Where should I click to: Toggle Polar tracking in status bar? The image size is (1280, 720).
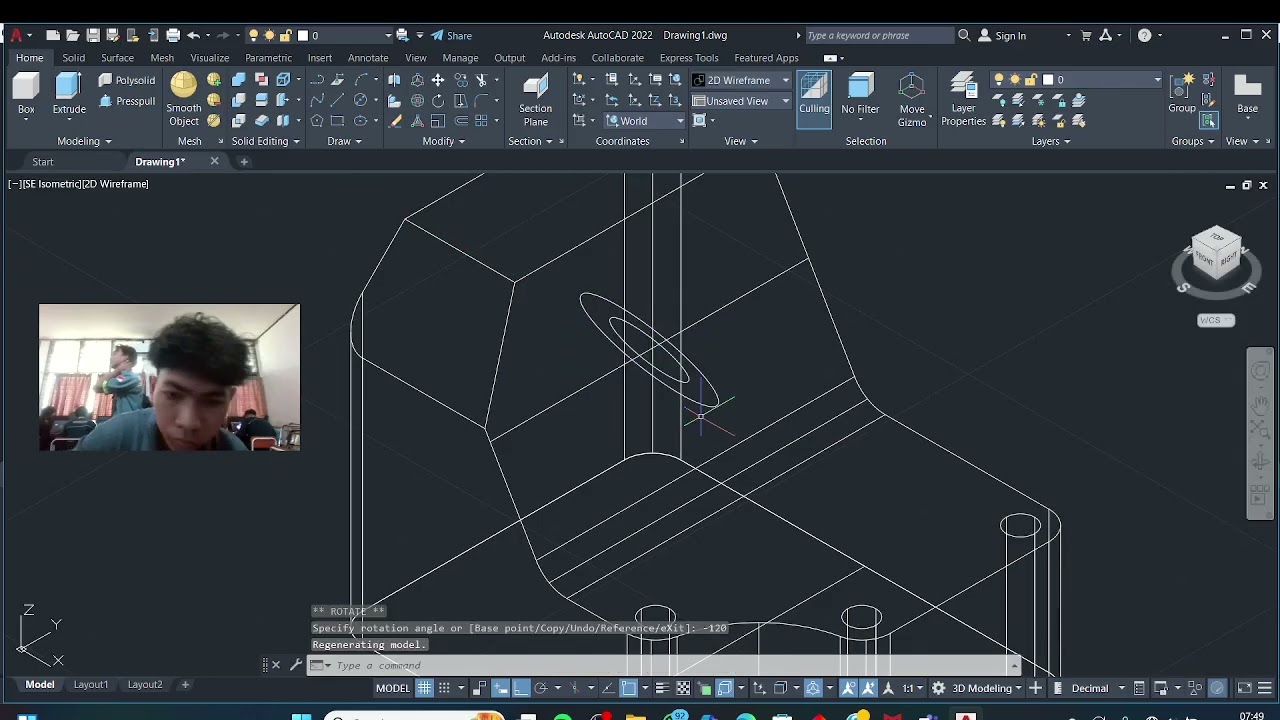(x=541, y=688)
